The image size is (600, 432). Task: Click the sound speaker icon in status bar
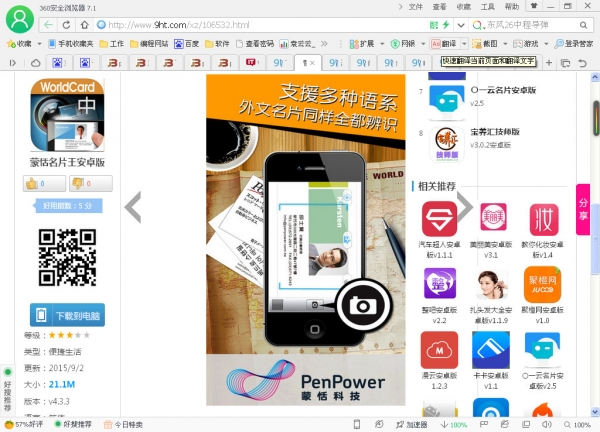546,425
